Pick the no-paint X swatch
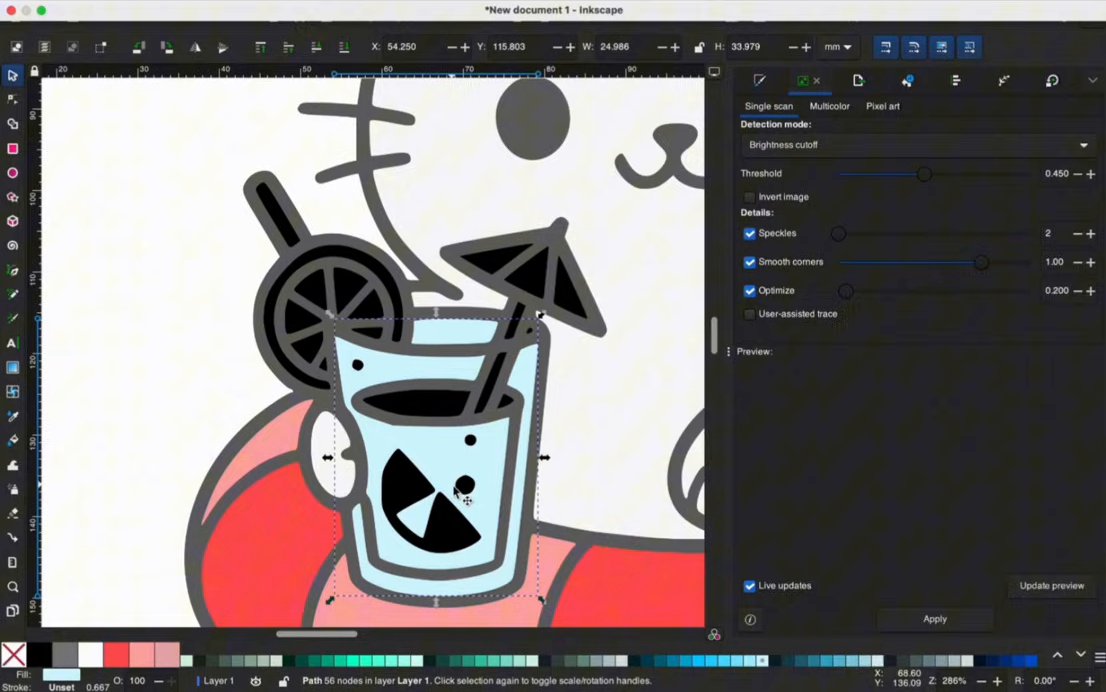 click(x=13, y=655)
